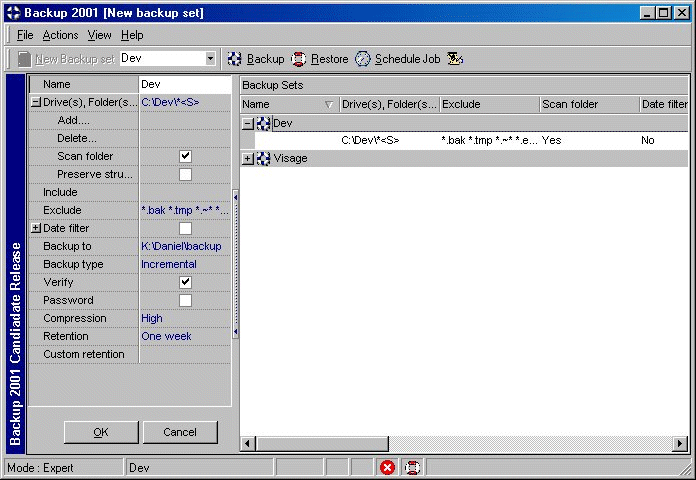
Task: Expand the Date filter property
Action: 36,228
